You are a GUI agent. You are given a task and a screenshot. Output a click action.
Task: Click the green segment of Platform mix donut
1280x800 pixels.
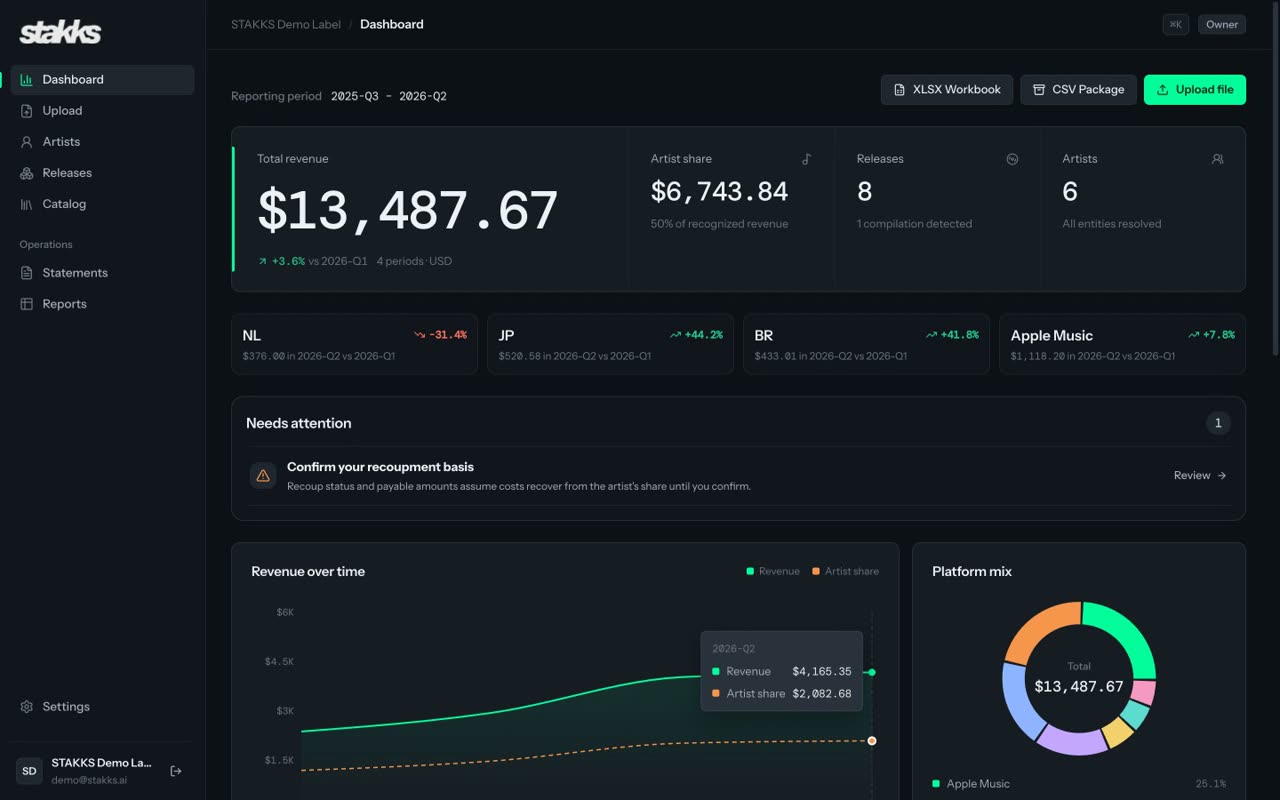1128,632
